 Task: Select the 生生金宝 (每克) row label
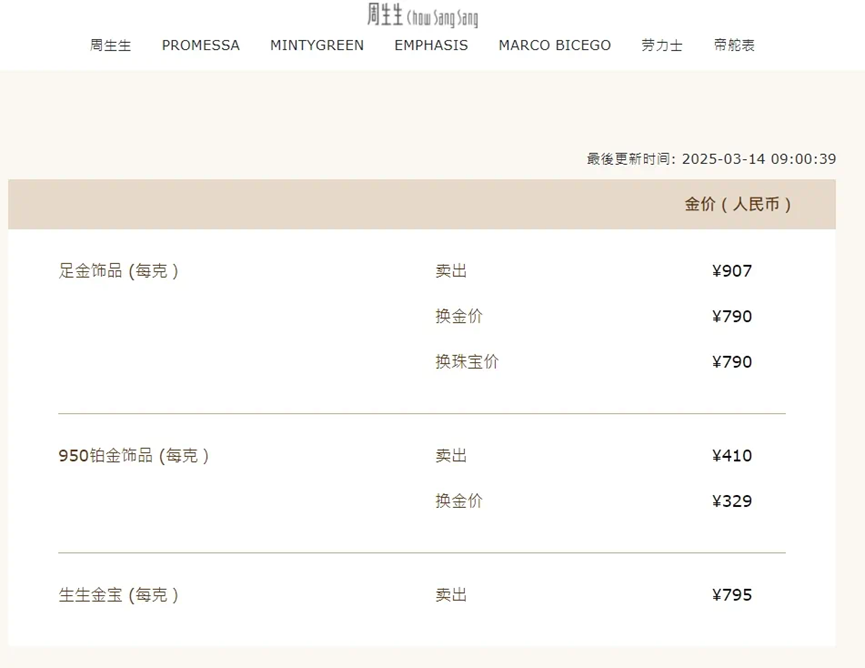119,595
